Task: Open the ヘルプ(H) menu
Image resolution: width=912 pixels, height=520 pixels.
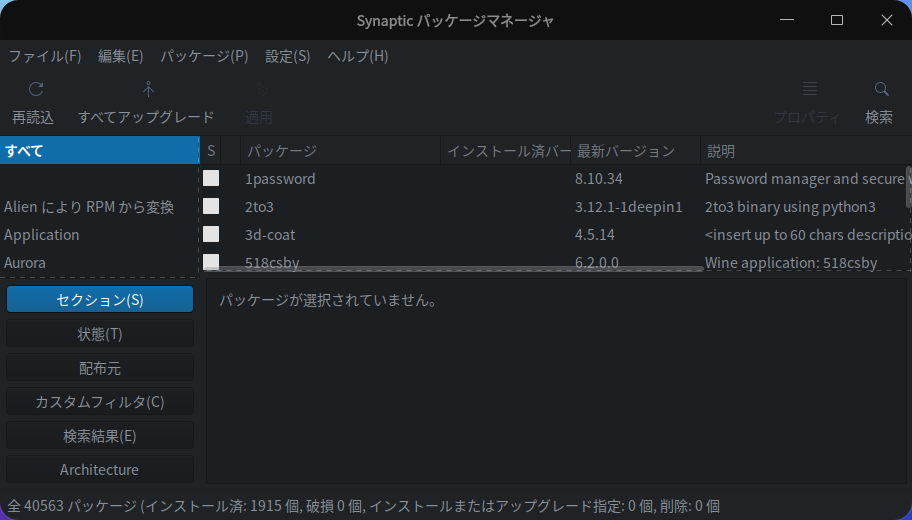Action: pyautogui.click(x=358, y=56)
